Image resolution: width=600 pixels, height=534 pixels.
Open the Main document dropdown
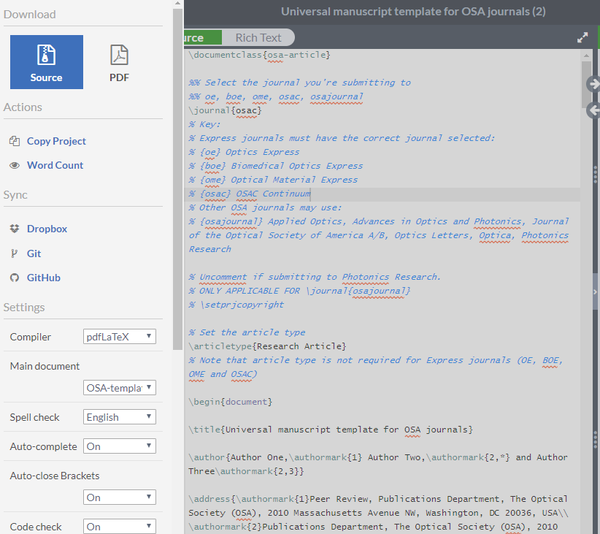[x=119, y=388]
